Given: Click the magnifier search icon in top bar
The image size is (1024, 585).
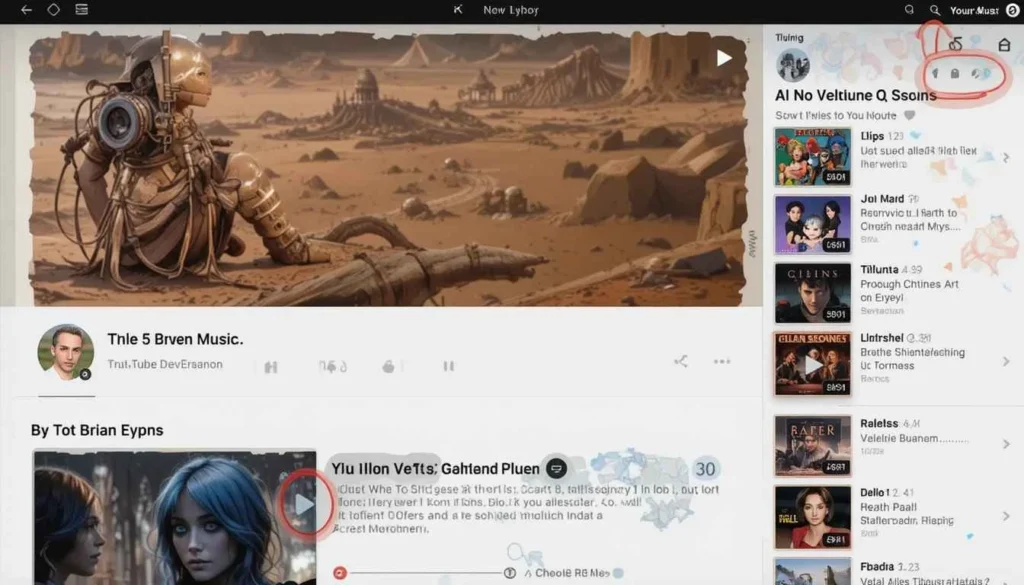Looking at the screenshot, I should [x=935, y=10].
